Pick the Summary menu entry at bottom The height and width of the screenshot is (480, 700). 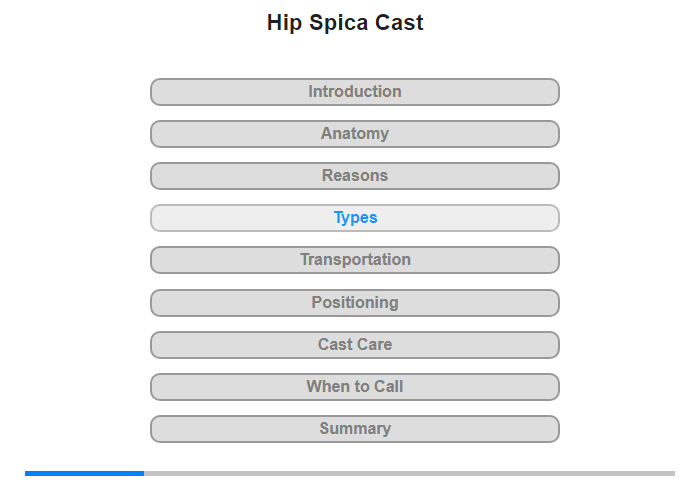354,429
